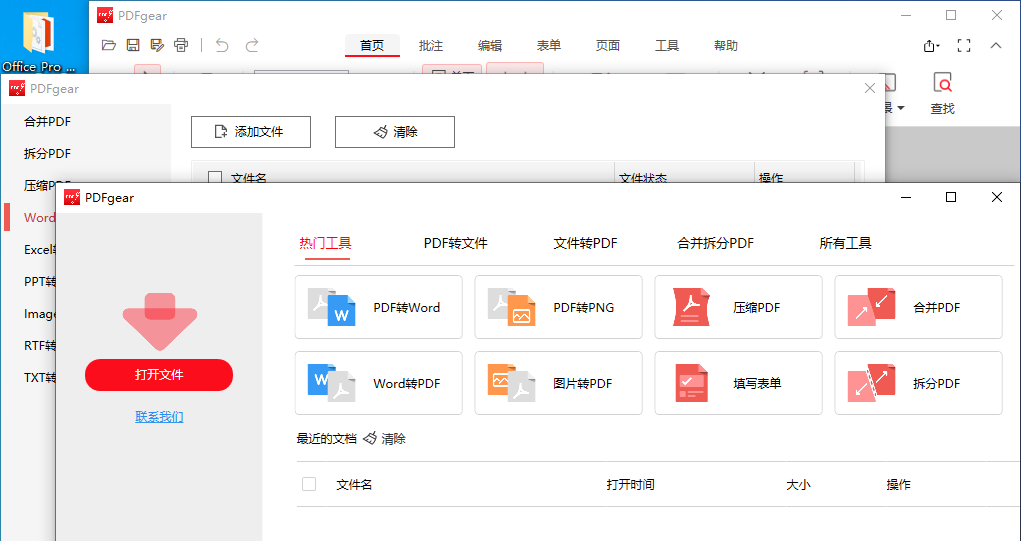
Task: Click the 文件名 column header in recent documents
Action: 354,484
